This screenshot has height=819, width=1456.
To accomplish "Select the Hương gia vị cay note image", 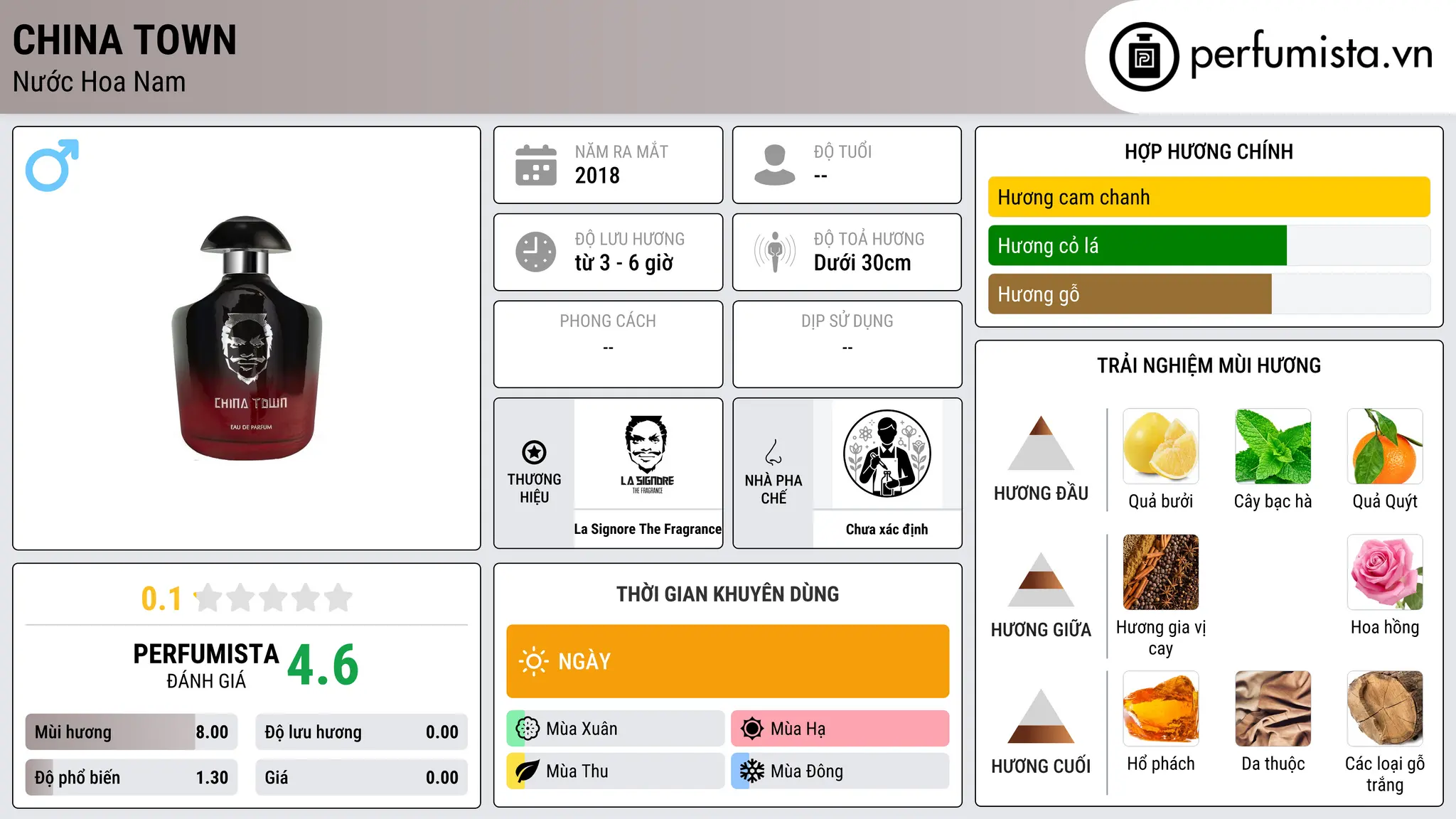I will tap(1161, 572).
